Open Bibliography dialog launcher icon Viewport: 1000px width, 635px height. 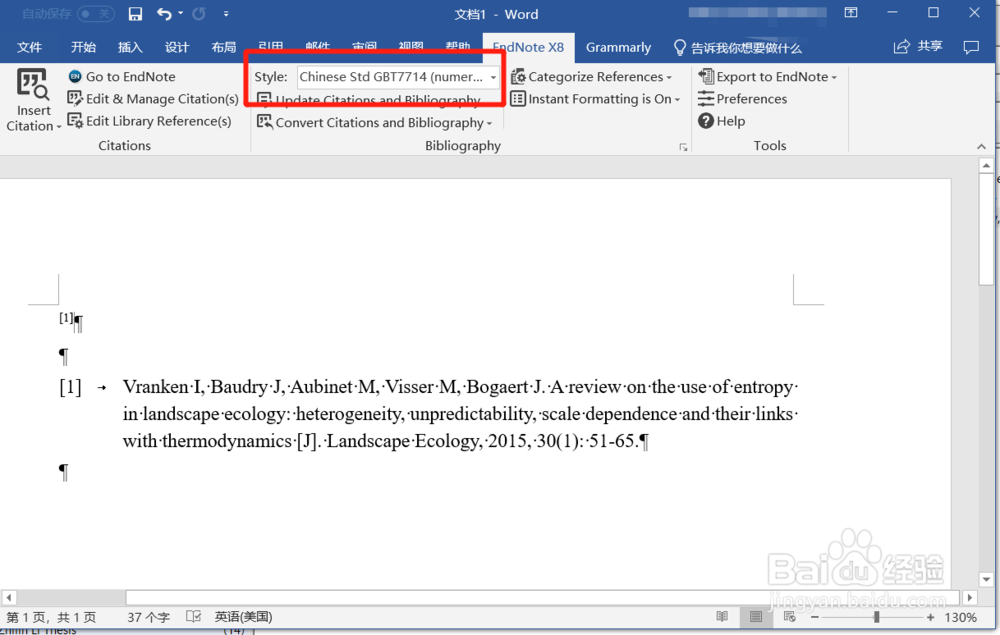[683, 147]
